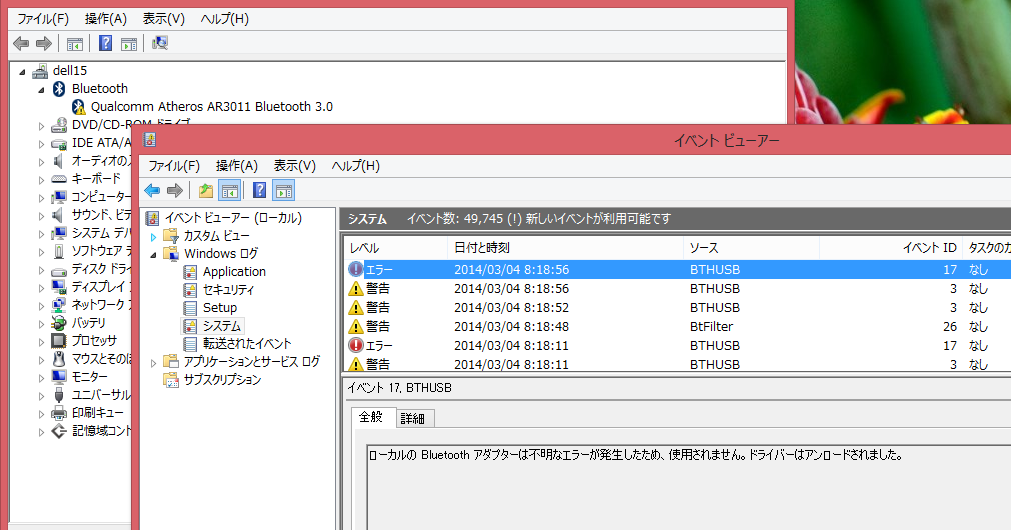Expand 印刷キュー node in Device Manager
Screen dimensions: 1011x530
click(x=41, y=414)
